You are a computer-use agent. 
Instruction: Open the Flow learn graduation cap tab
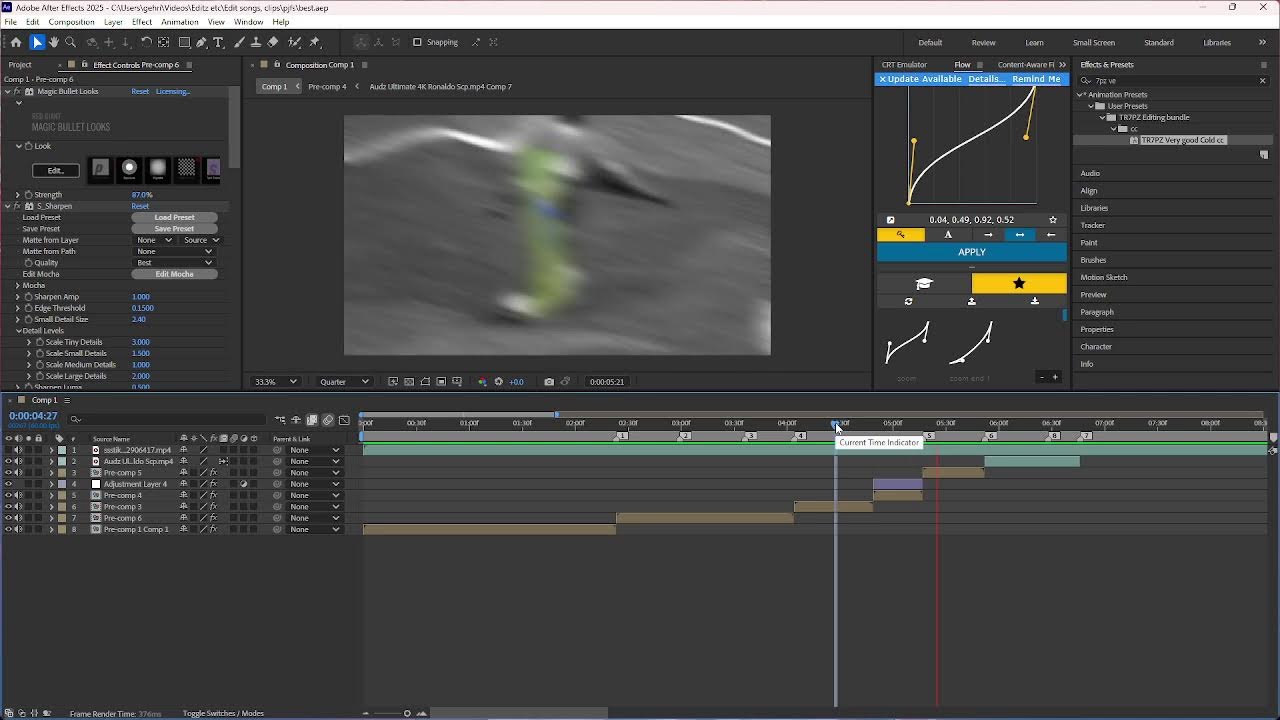click(924, 284)
